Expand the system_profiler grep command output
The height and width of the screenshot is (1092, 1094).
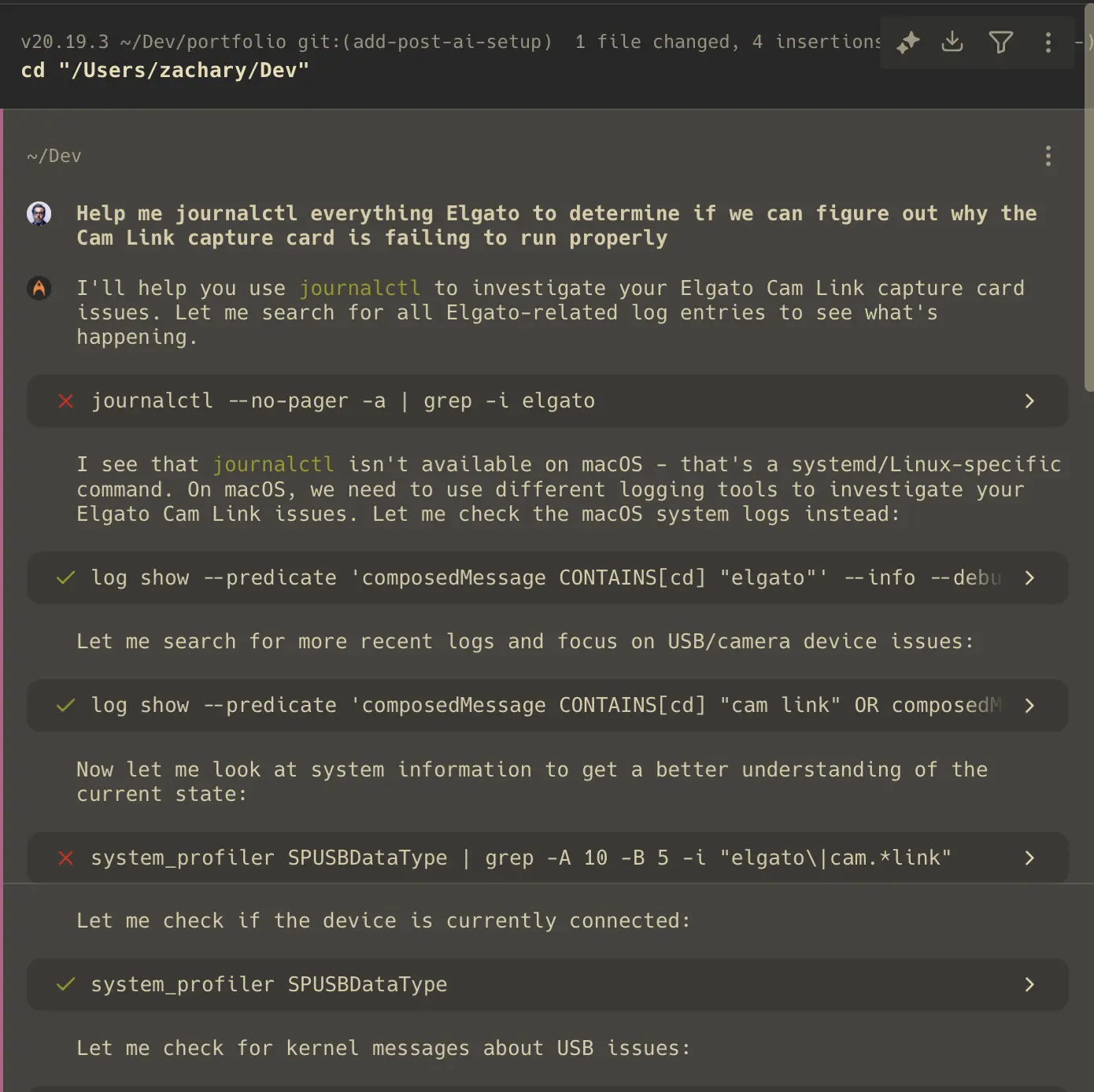point(1029,858)
